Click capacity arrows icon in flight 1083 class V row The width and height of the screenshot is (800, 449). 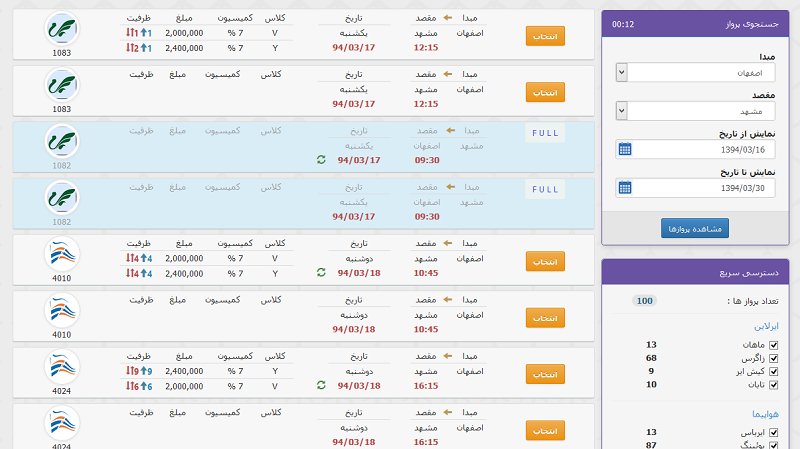[x=139, y=33]
